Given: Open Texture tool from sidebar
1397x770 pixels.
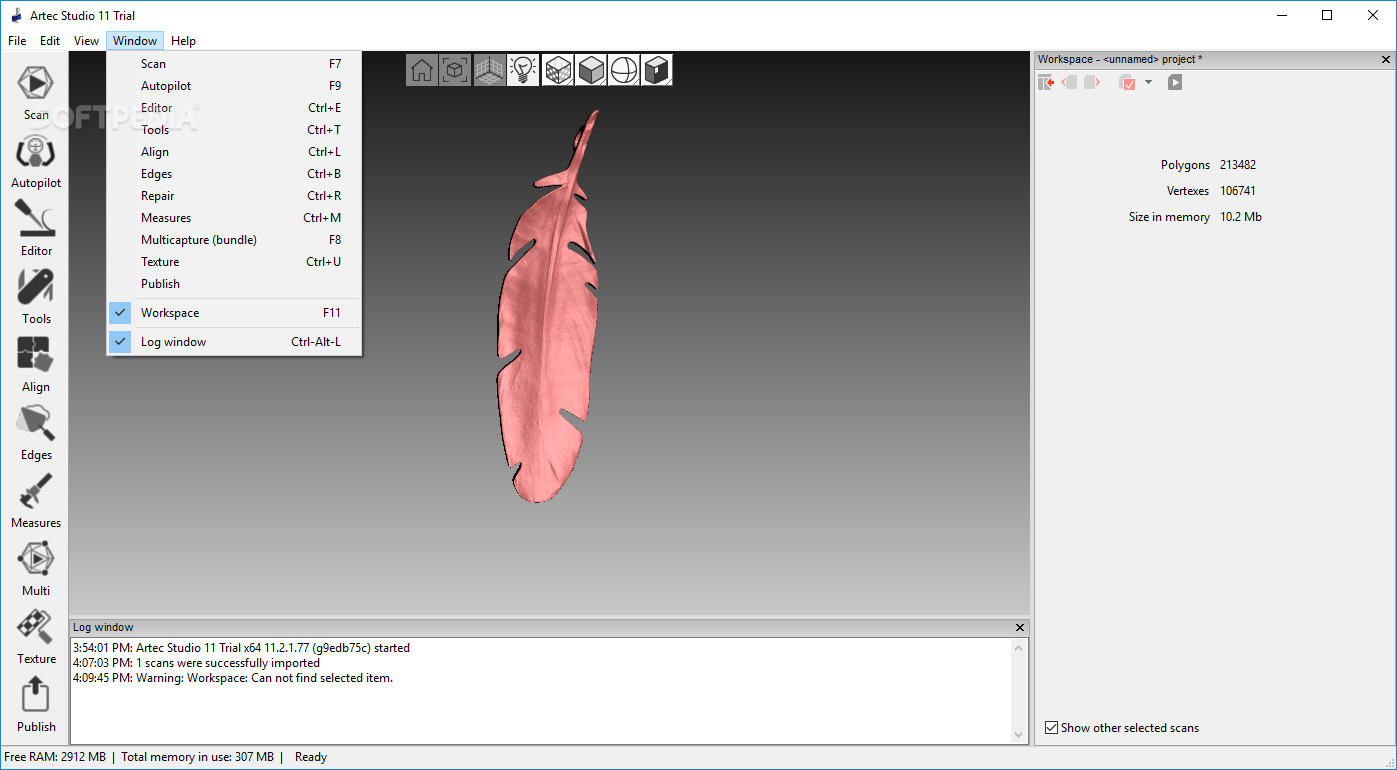Looking at the screenshot, I should point(36,636).
